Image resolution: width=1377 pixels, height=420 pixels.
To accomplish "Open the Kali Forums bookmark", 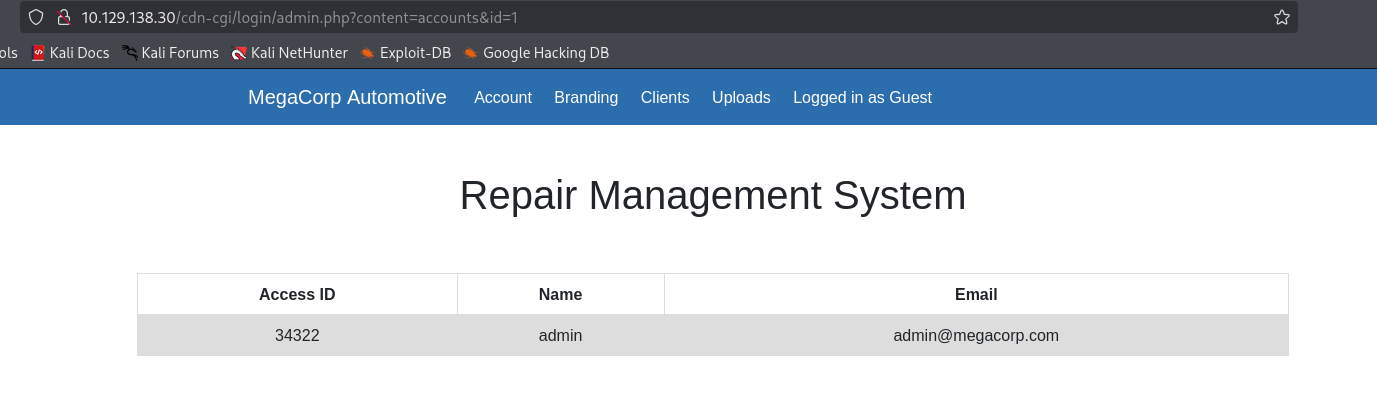I will [x=171, y=53].
